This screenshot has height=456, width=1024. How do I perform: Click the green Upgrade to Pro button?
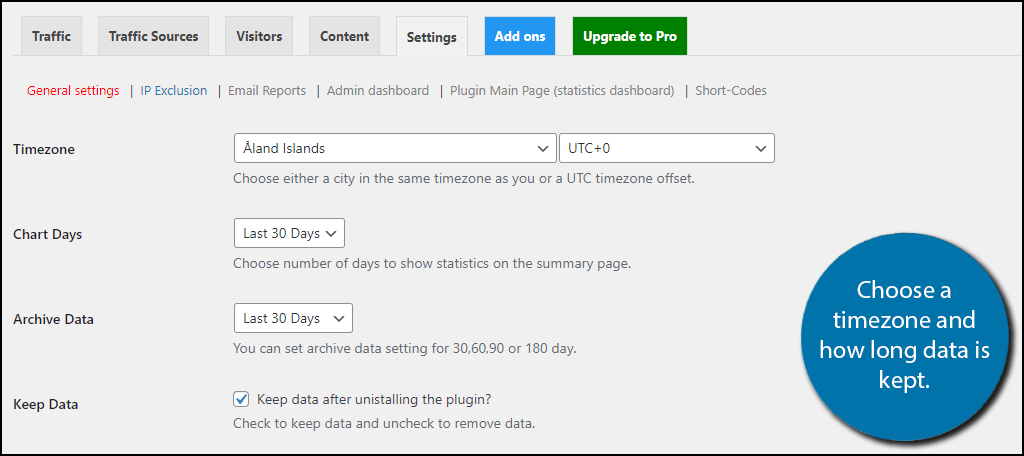click(630, 36)
